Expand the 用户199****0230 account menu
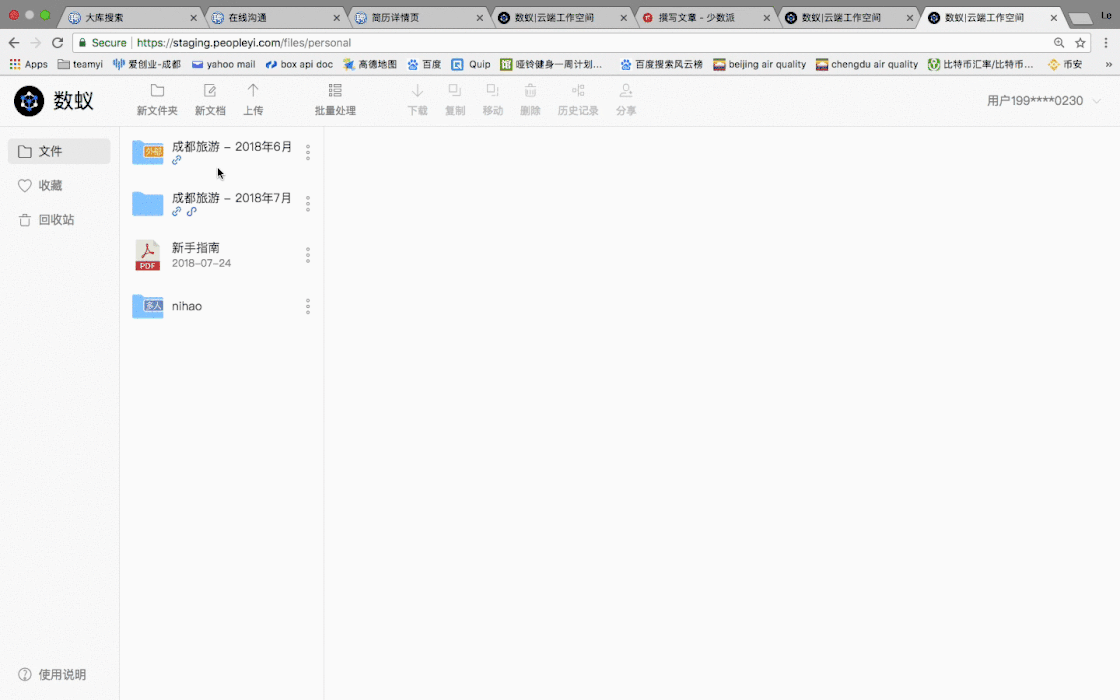The width and height of the screenshot is (1120, 700). (1043, 101)
